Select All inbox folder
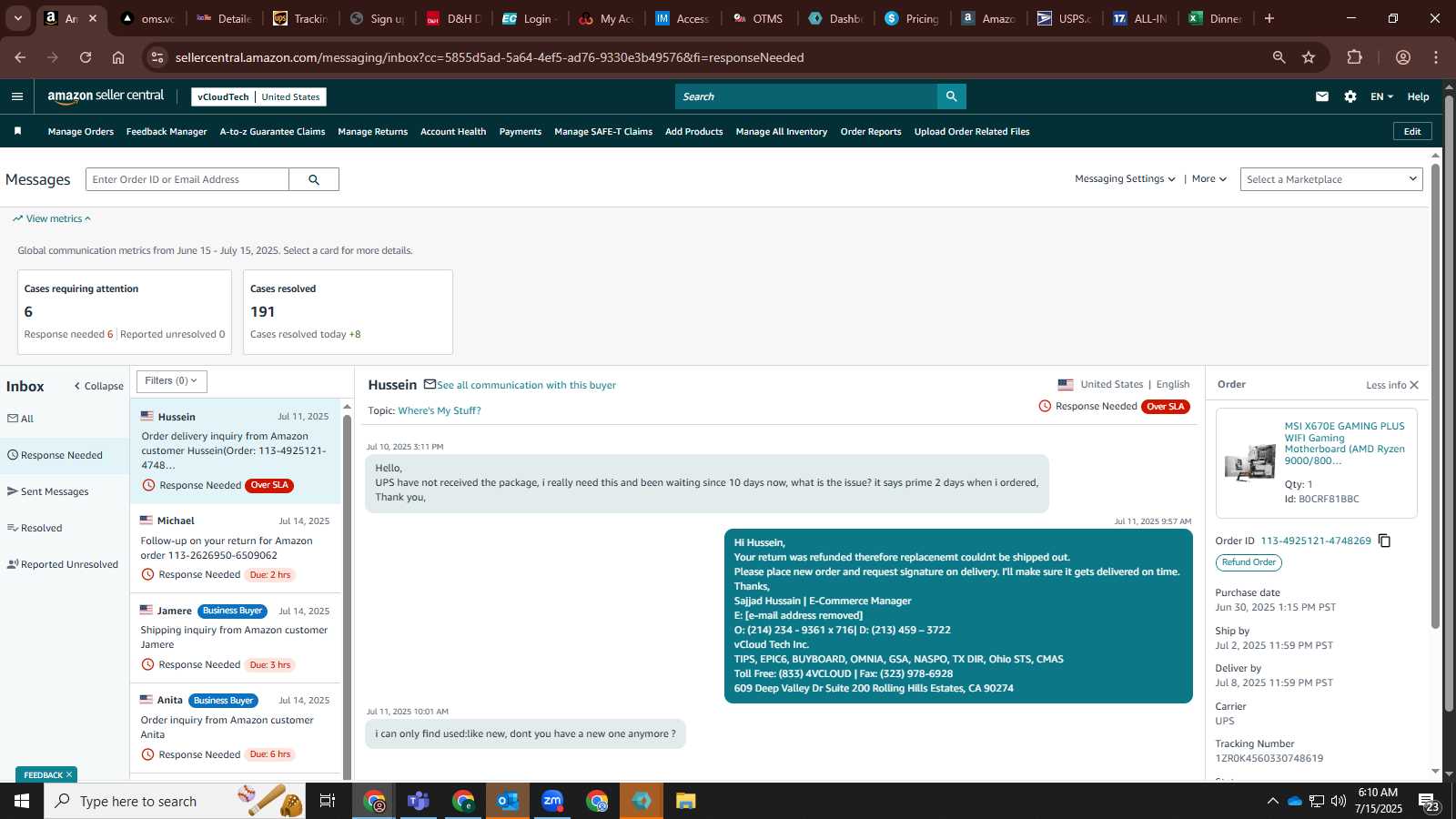 tap(65, 419)
